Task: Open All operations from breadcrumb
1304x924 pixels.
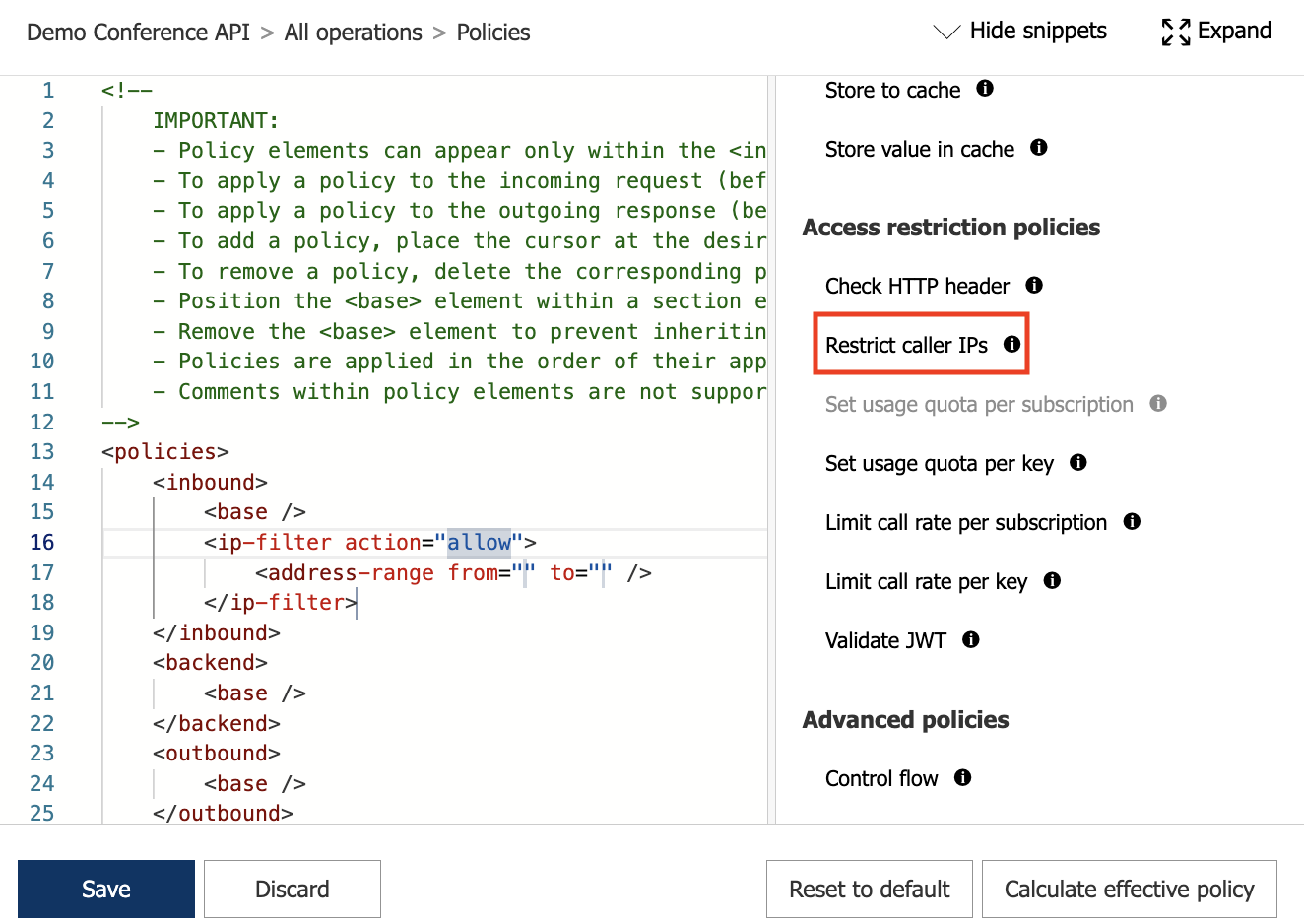Action: (x=353, y=32)
